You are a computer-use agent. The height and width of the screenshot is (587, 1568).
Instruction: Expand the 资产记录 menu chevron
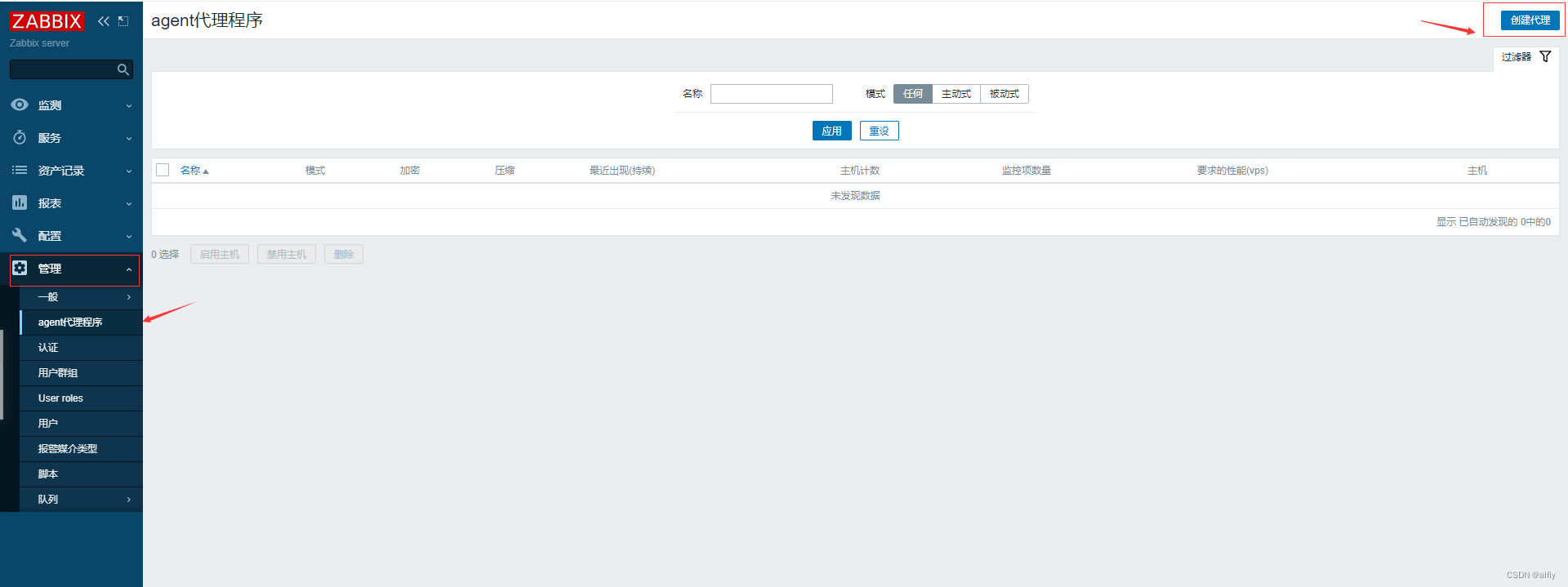[129, 171]
